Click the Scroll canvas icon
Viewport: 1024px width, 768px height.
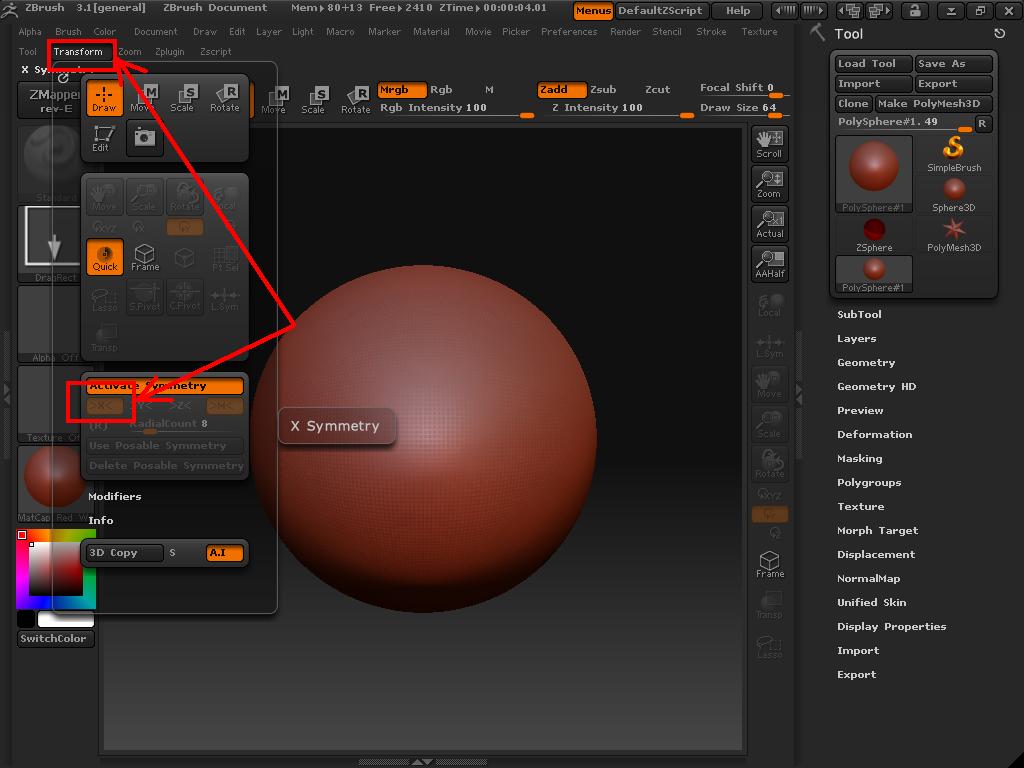pyautogui.click(x=769, y=143)
